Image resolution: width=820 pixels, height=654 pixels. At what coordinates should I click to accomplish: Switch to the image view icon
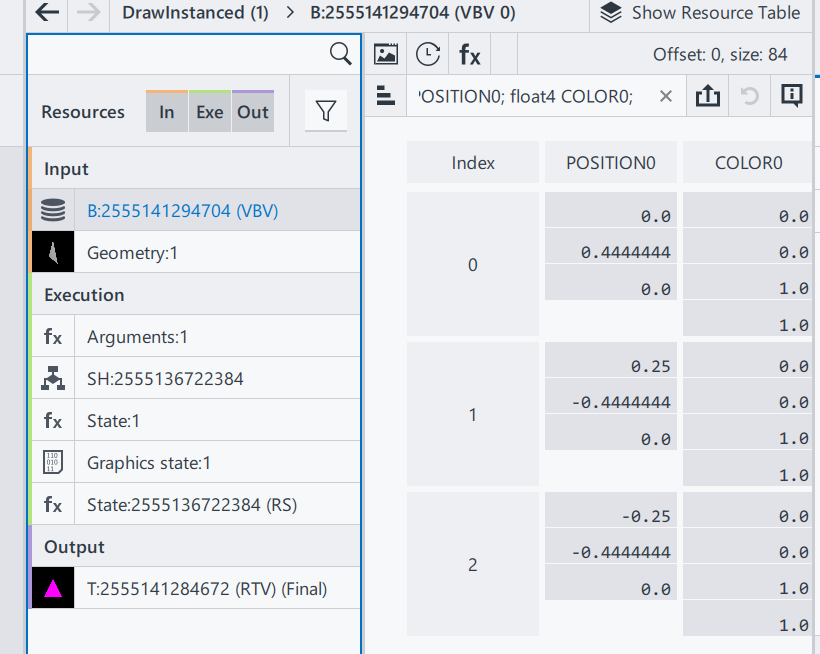(x=386, y=54)
